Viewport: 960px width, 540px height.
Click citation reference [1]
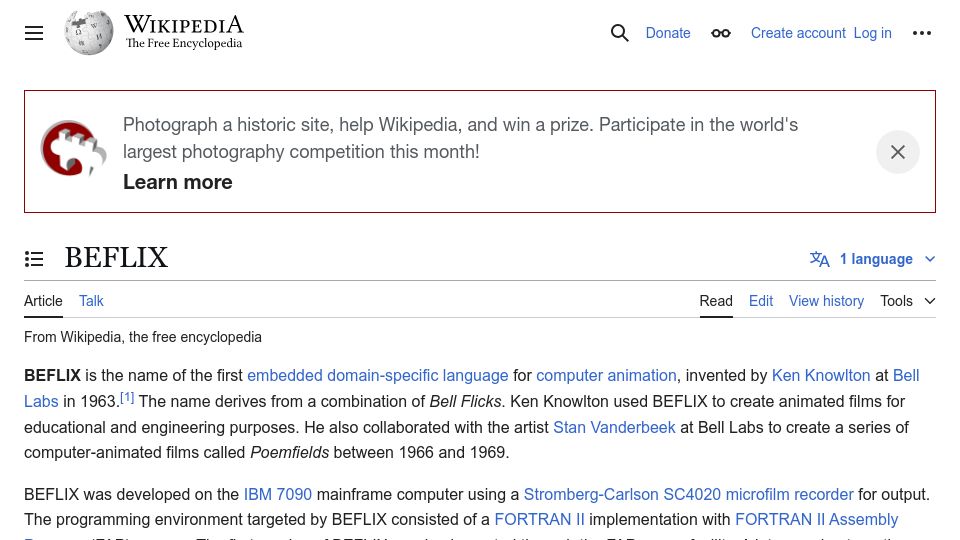click(127, 397)
